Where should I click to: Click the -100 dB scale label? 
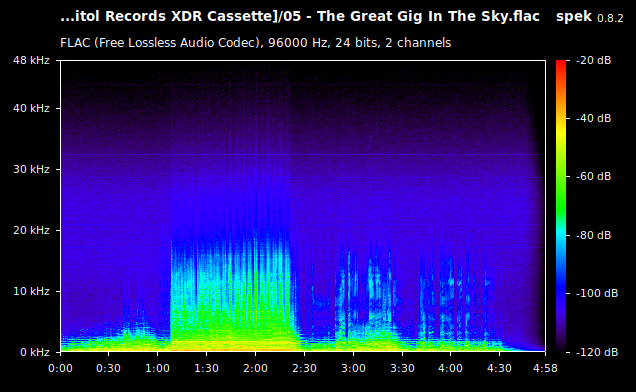(597, 293)
